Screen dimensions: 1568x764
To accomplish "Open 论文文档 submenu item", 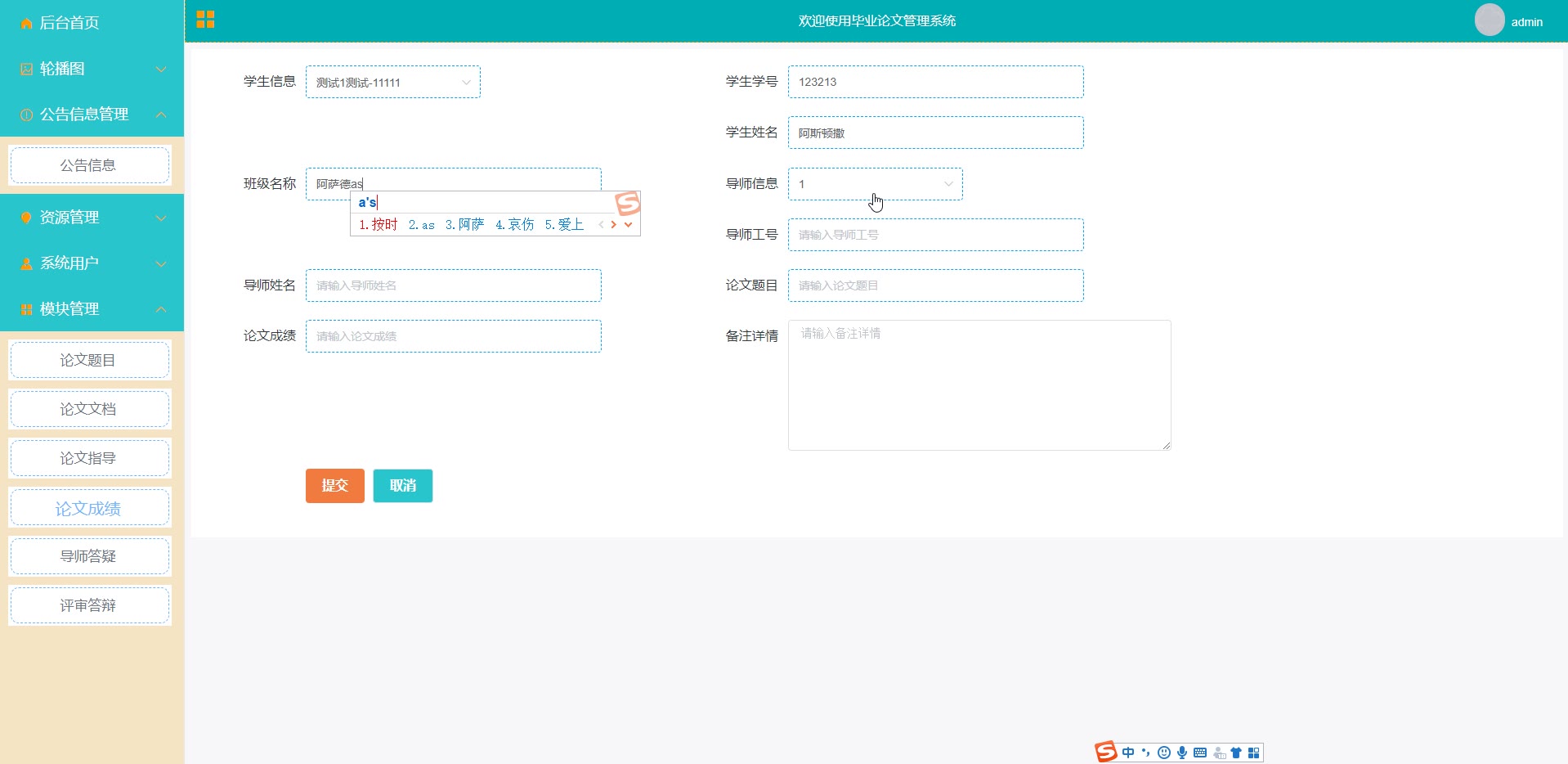I will point(89,409).
